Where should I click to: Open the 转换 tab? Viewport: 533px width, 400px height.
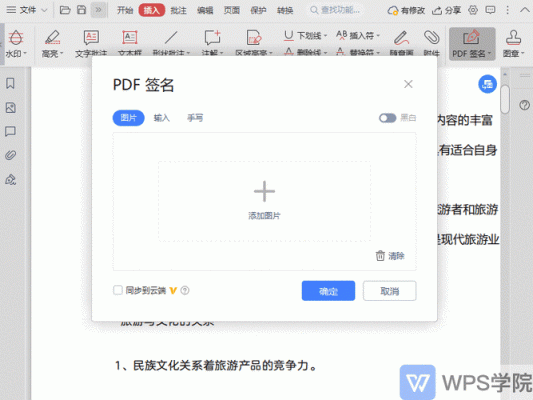coord(285,10)
